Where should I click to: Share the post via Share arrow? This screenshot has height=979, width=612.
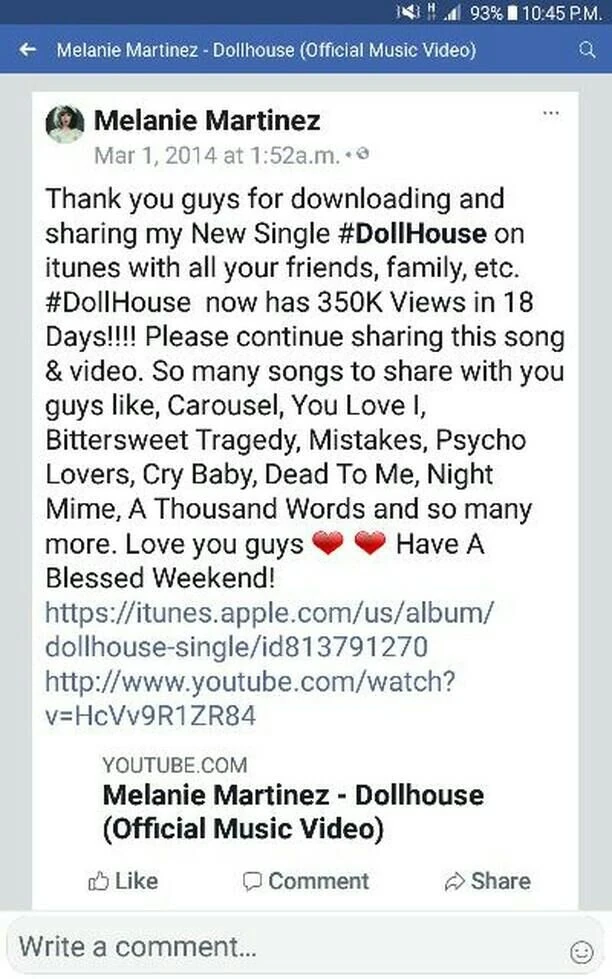pyautogui.click(x=488, y=881)
